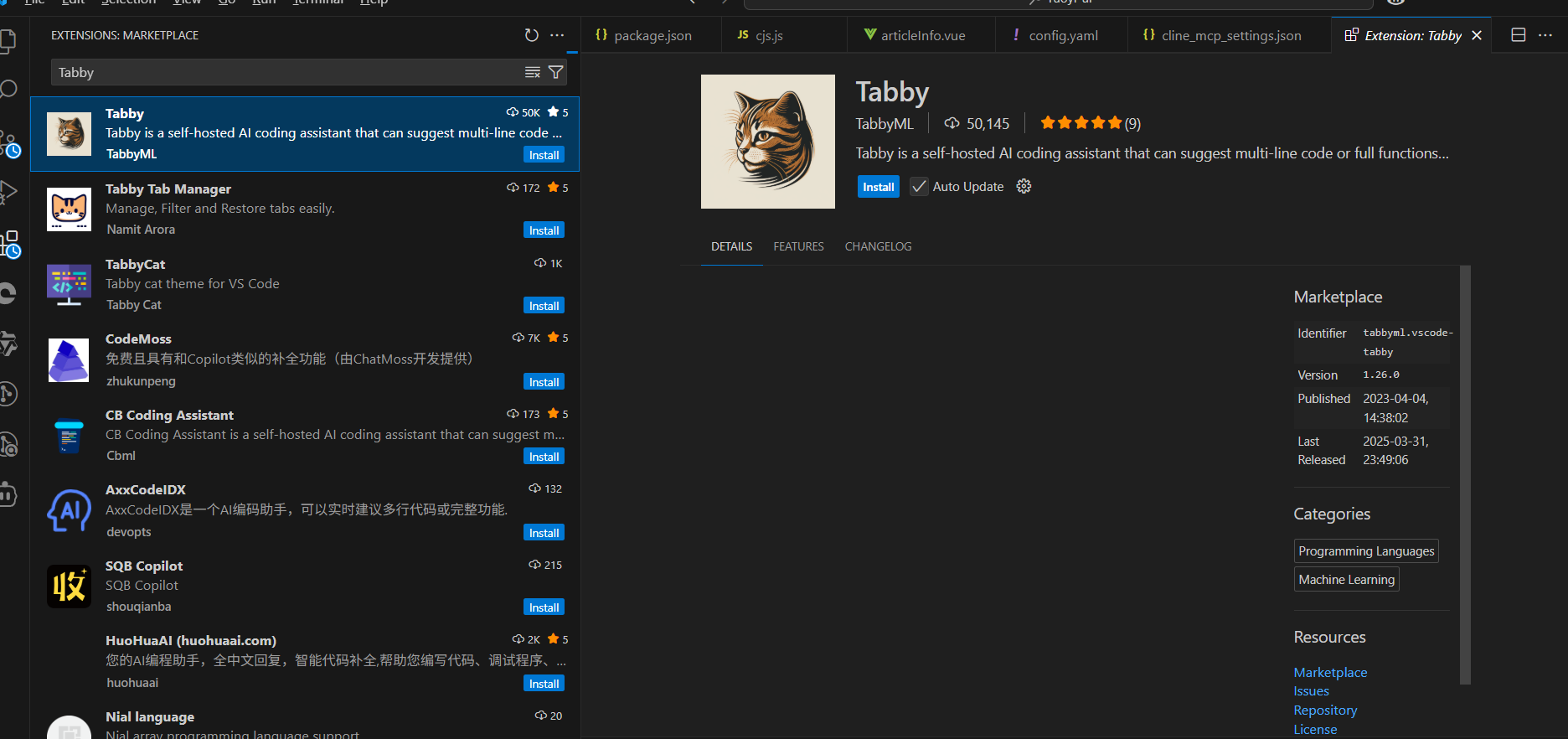Click the AxxCodeIDX AI icon
The height and width of the screenshot is (739, 1568).
(69, 511)
